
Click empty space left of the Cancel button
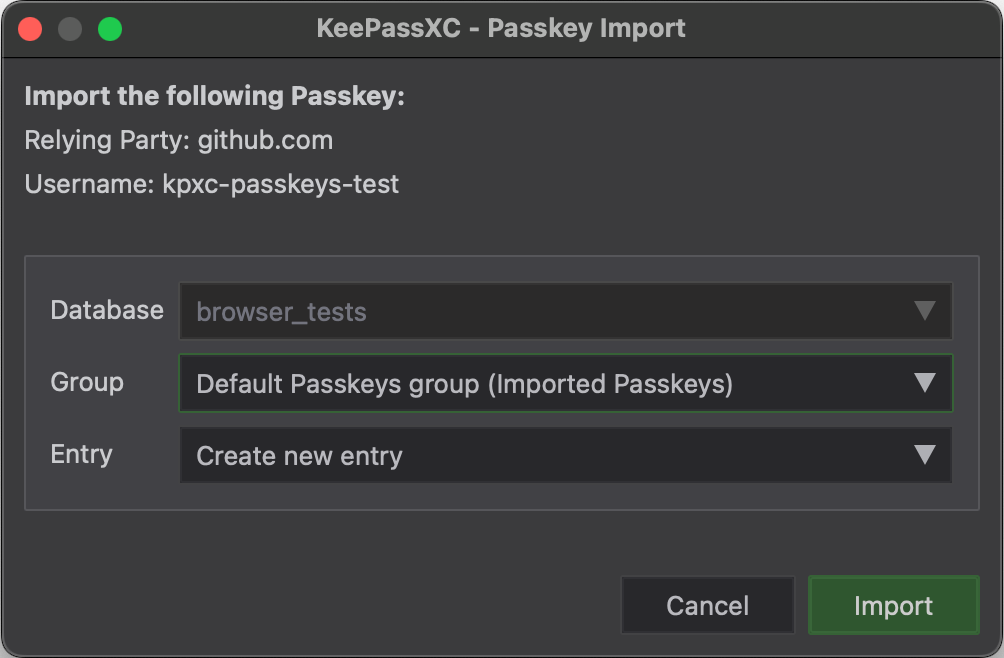coord(320,605)
